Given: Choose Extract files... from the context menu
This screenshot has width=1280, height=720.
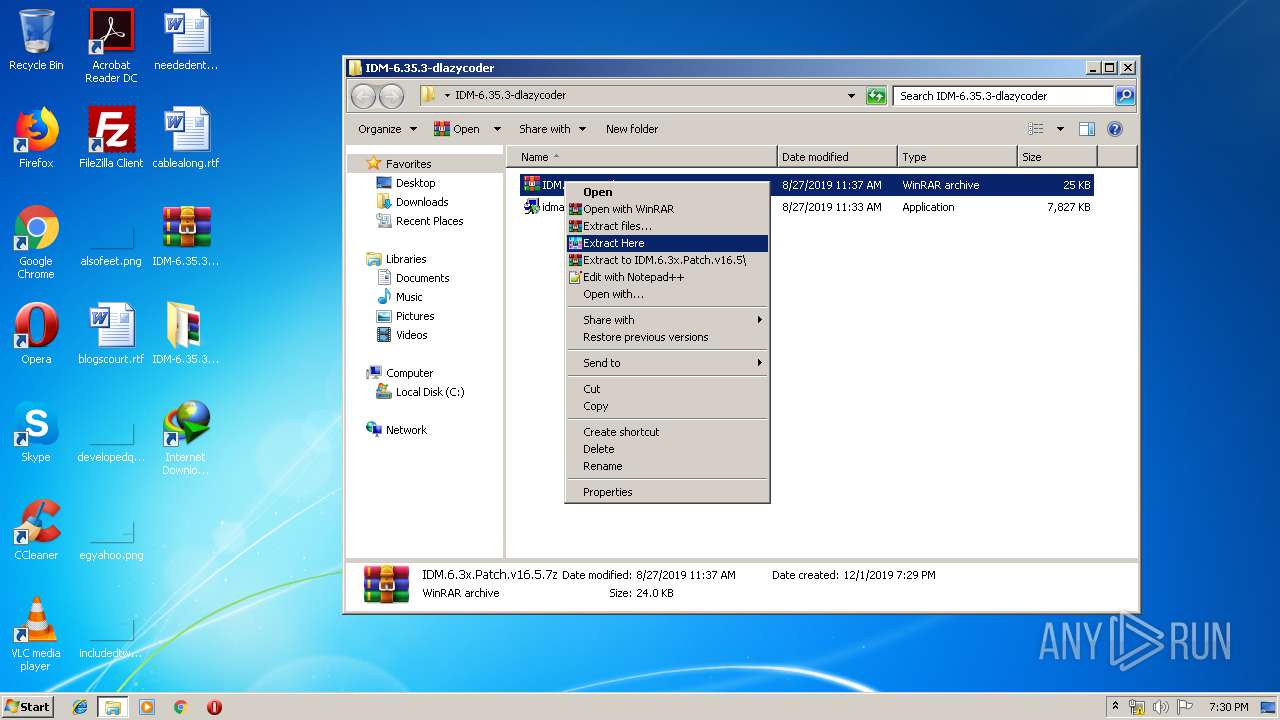Looking at the screenshot, I should tap(667, 226).
